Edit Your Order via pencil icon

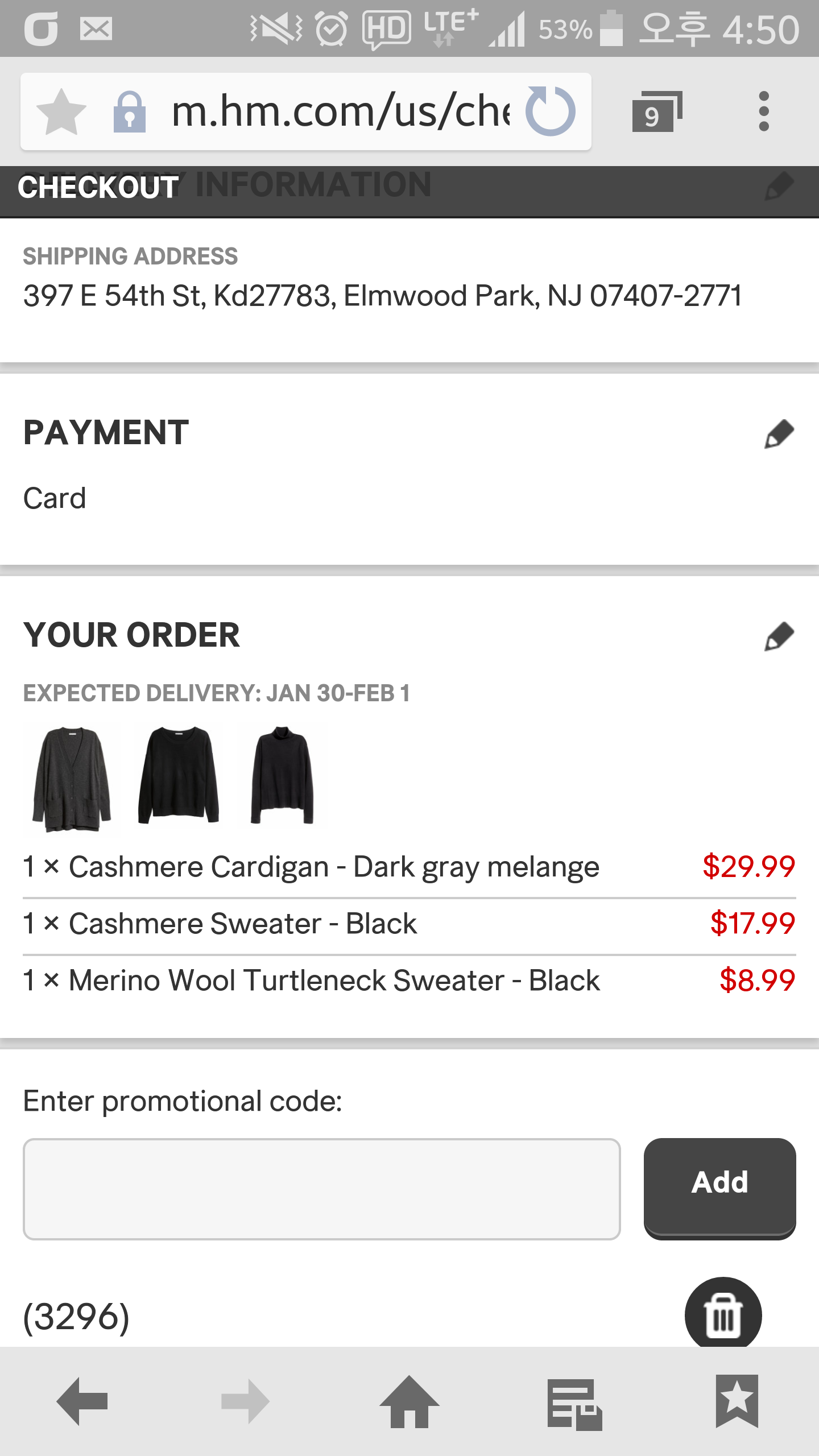click(779, 636)
